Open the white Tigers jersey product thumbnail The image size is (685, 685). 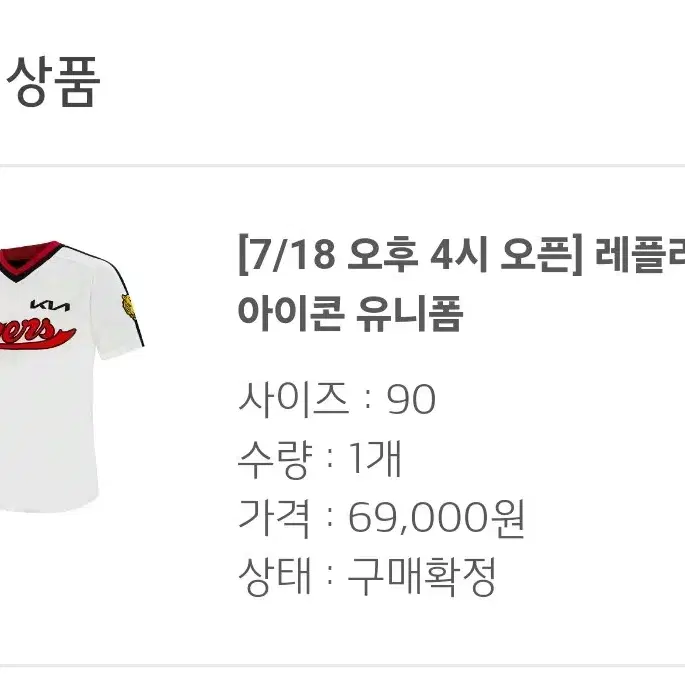[71, 376]
